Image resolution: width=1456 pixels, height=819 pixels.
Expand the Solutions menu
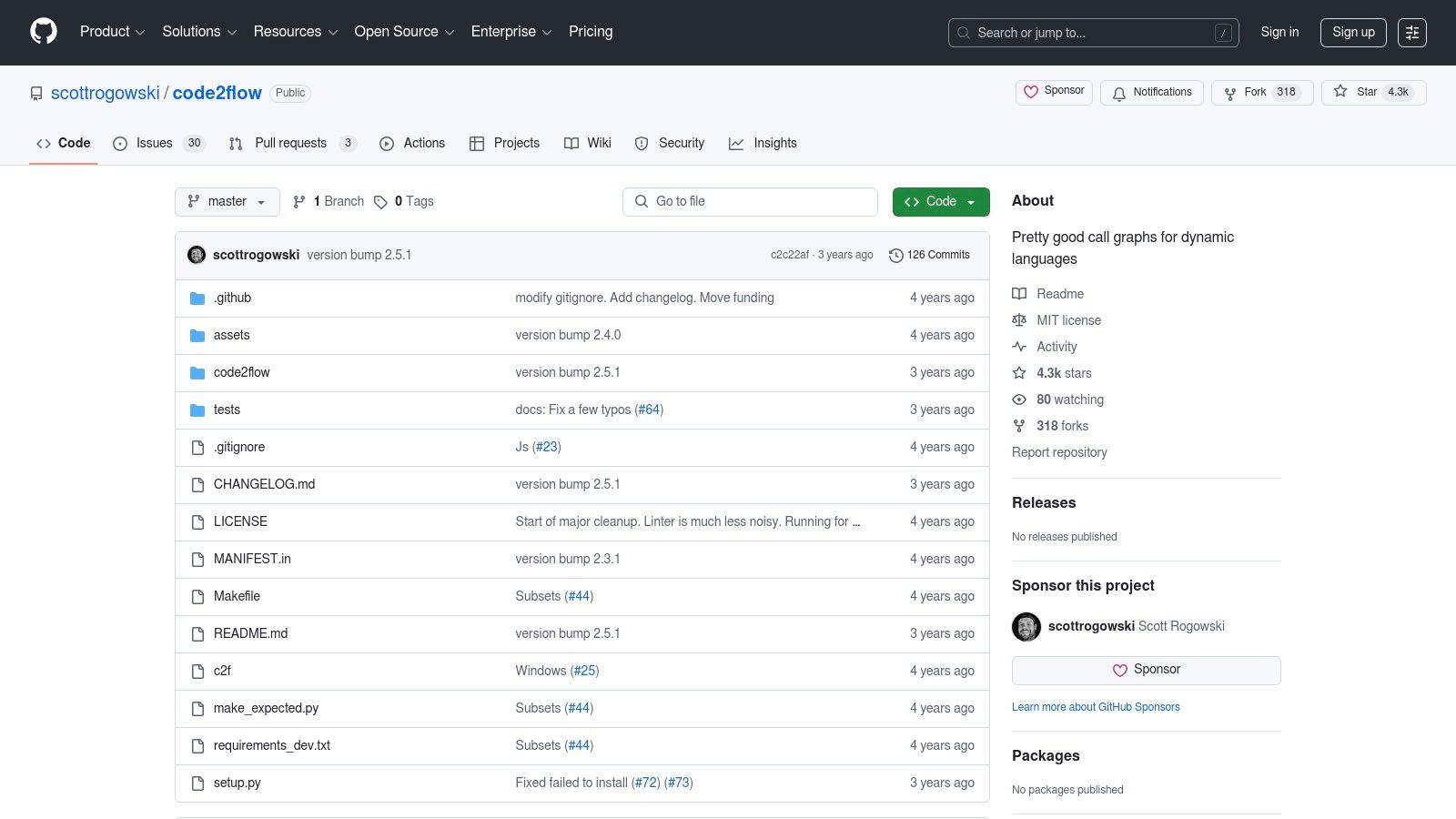pyautogui.click(x=199, y=32)
